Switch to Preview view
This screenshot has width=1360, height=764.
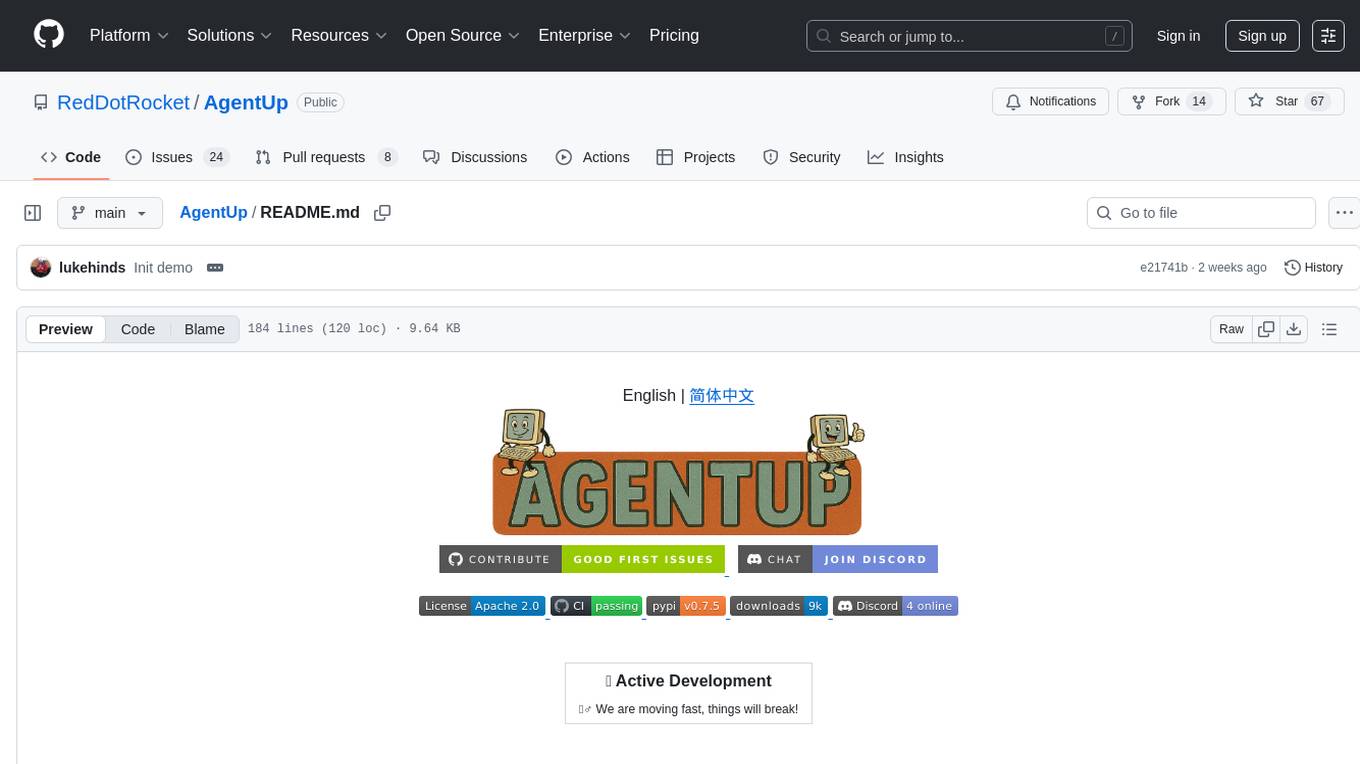[x=66, y=329]
